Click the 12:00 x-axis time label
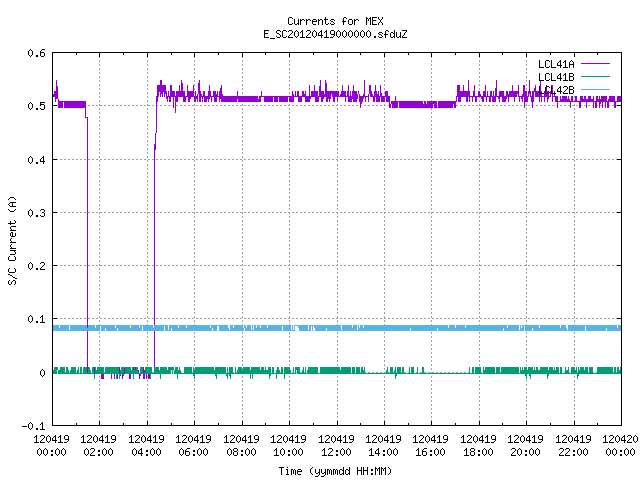640x480 pixels. 336,452
